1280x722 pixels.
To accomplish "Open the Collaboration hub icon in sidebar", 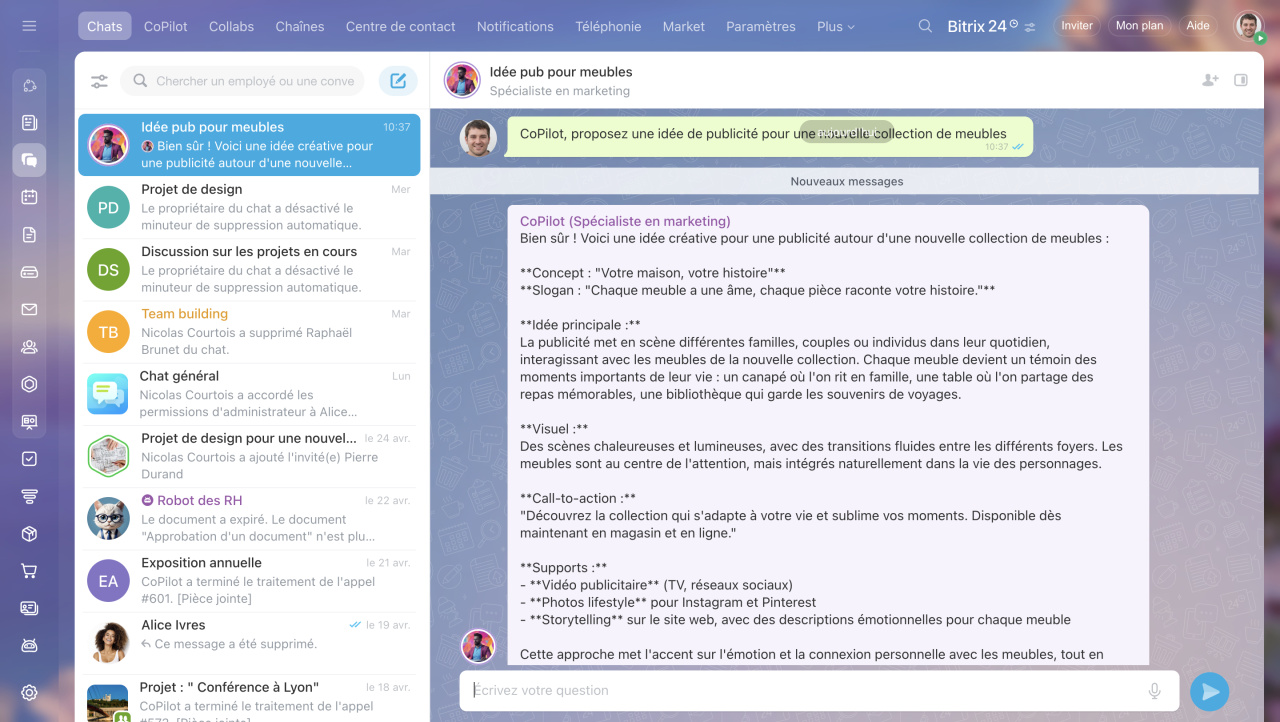I will (29, 85).
